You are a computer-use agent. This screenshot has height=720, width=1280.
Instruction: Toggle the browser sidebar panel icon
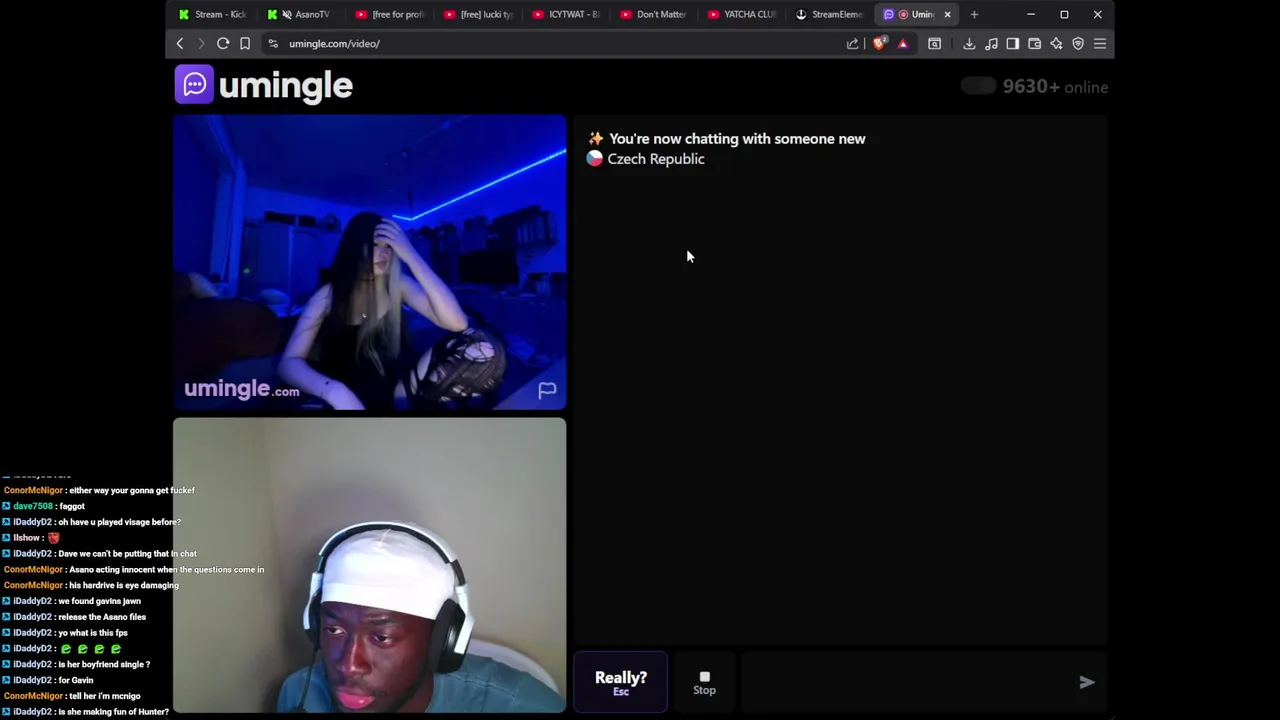coord(1013,44)
